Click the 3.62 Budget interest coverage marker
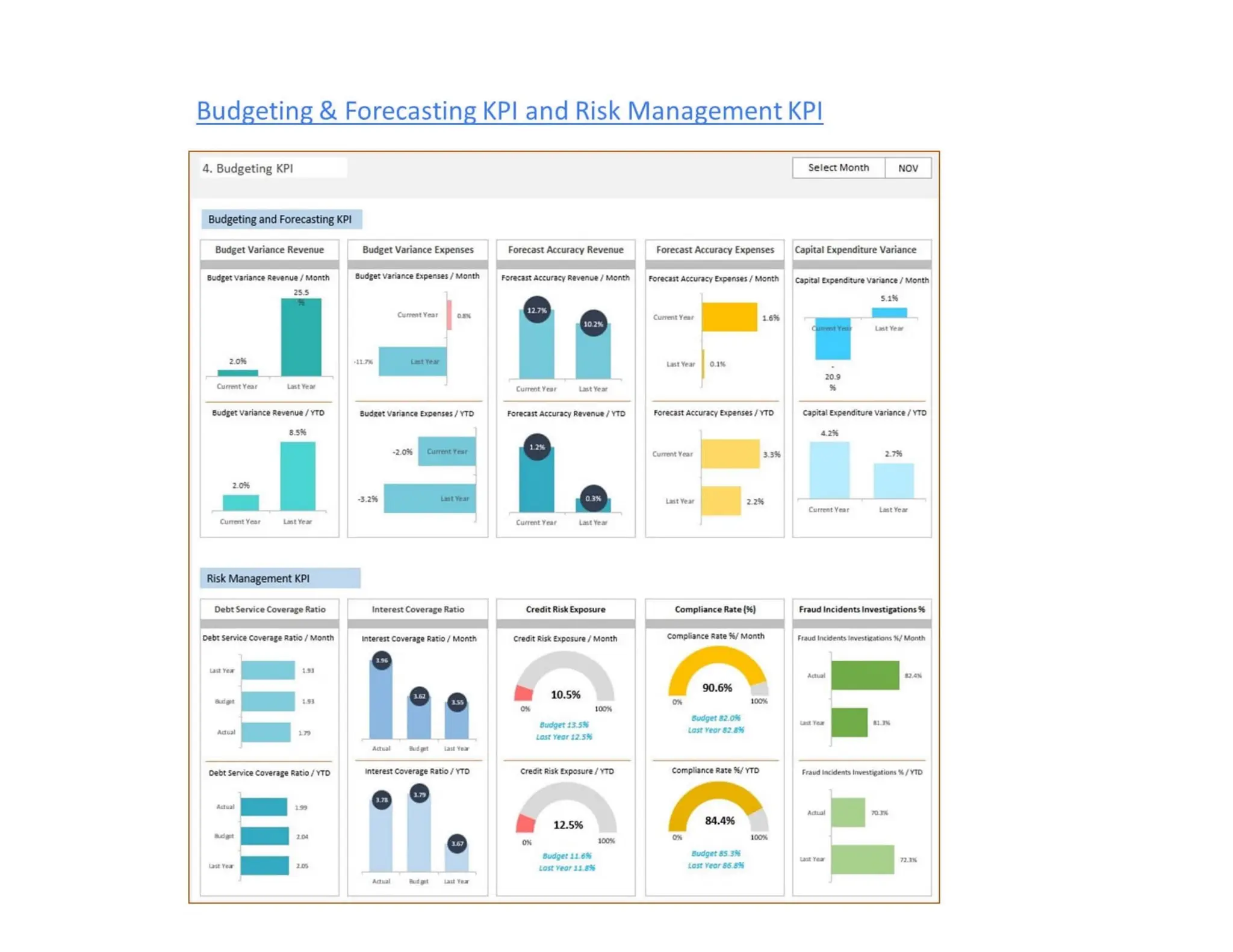The image size is (1233, 952). pos(420,696)
